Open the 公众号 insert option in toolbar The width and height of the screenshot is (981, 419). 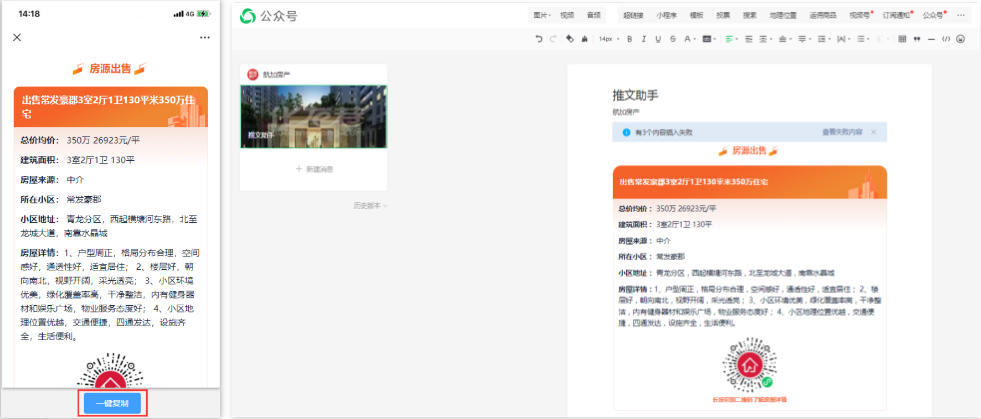(933, 16)
